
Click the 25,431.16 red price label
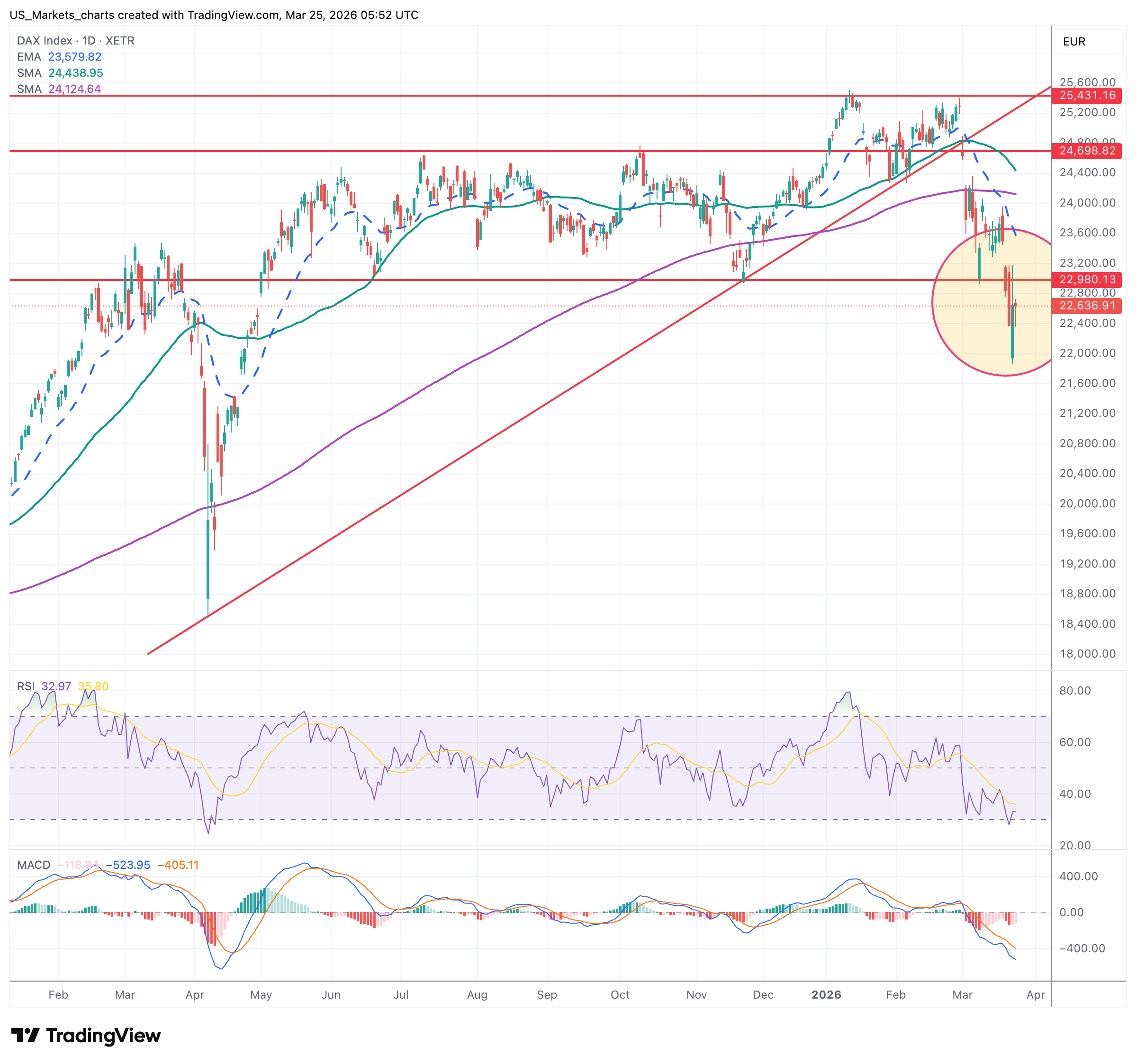[1087, 95]
